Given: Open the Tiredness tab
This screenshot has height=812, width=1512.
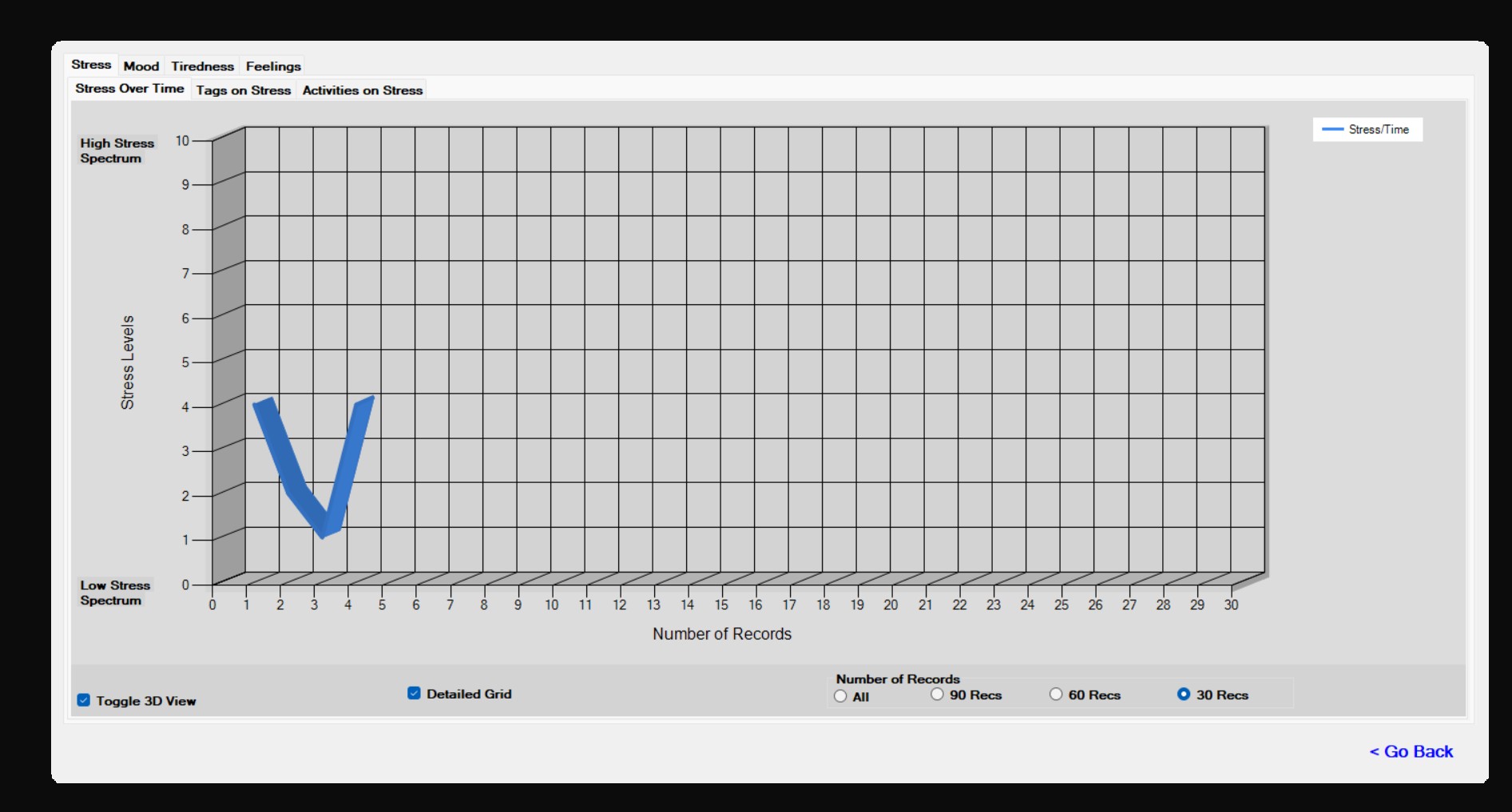Looking at the screenshot, I should coord(202,66).
